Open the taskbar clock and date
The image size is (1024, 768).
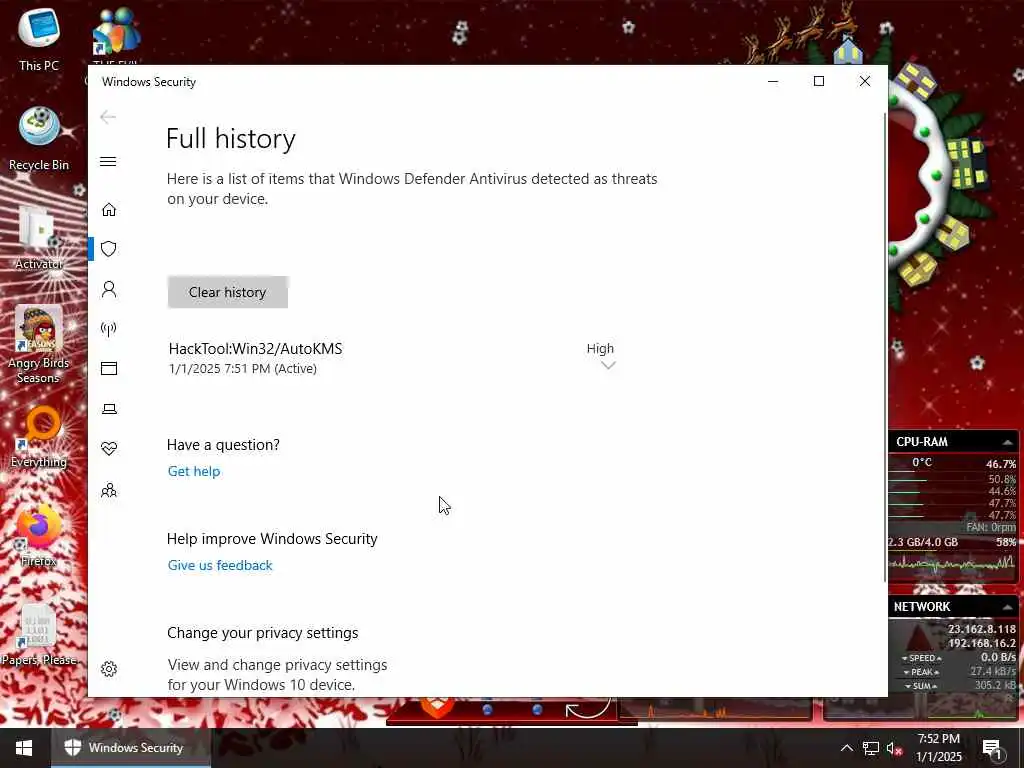tap(938, 748)
